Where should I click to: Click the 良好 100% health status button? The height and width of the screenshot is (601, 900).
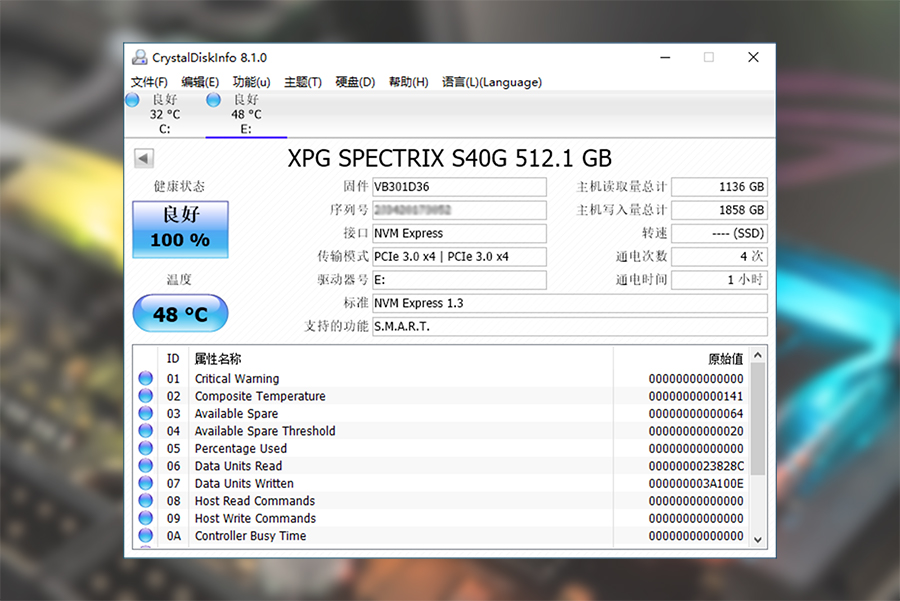coord(180,228)
